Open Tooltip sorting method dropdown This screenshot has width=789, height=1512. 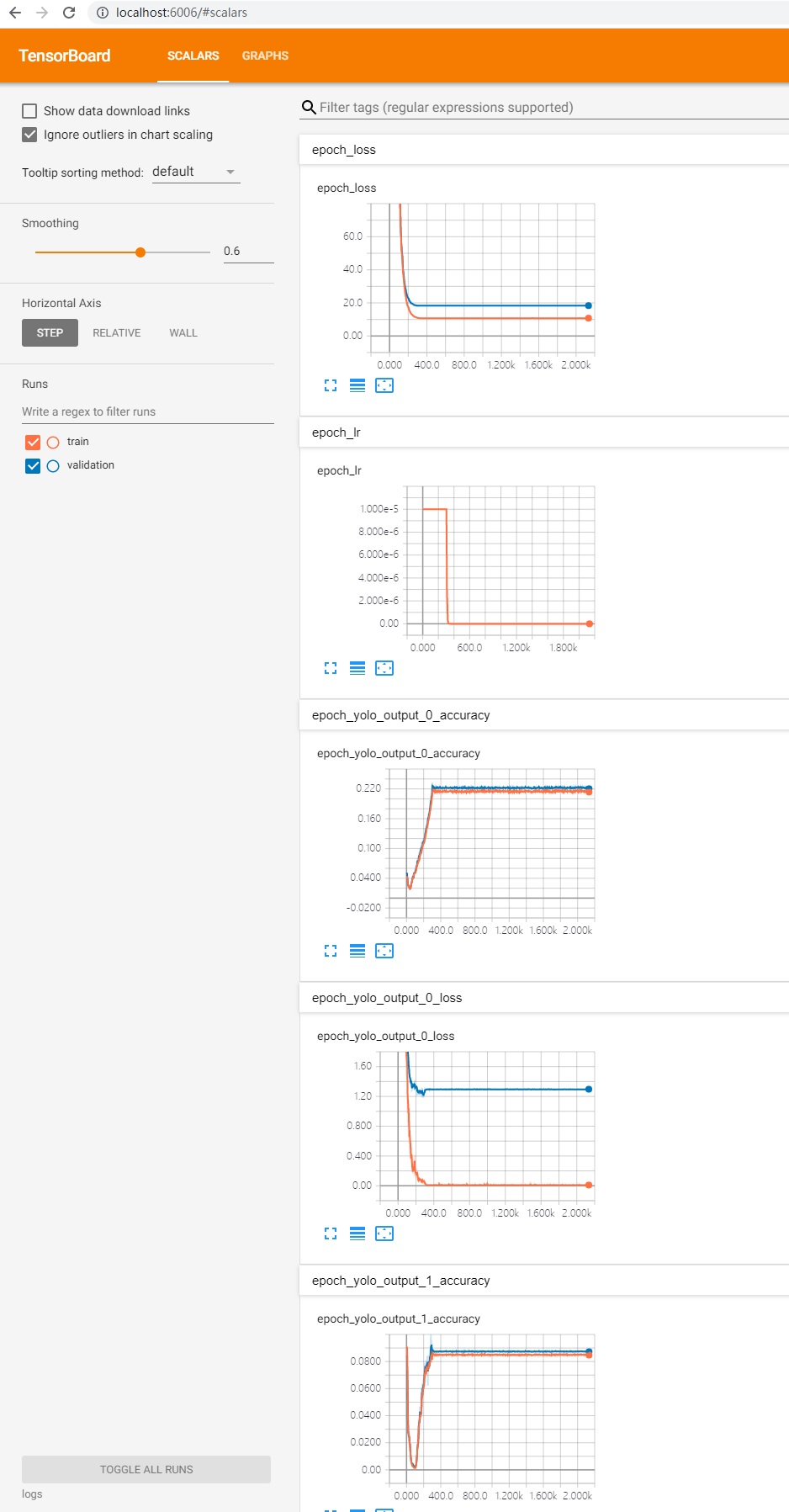click(196, 172)
